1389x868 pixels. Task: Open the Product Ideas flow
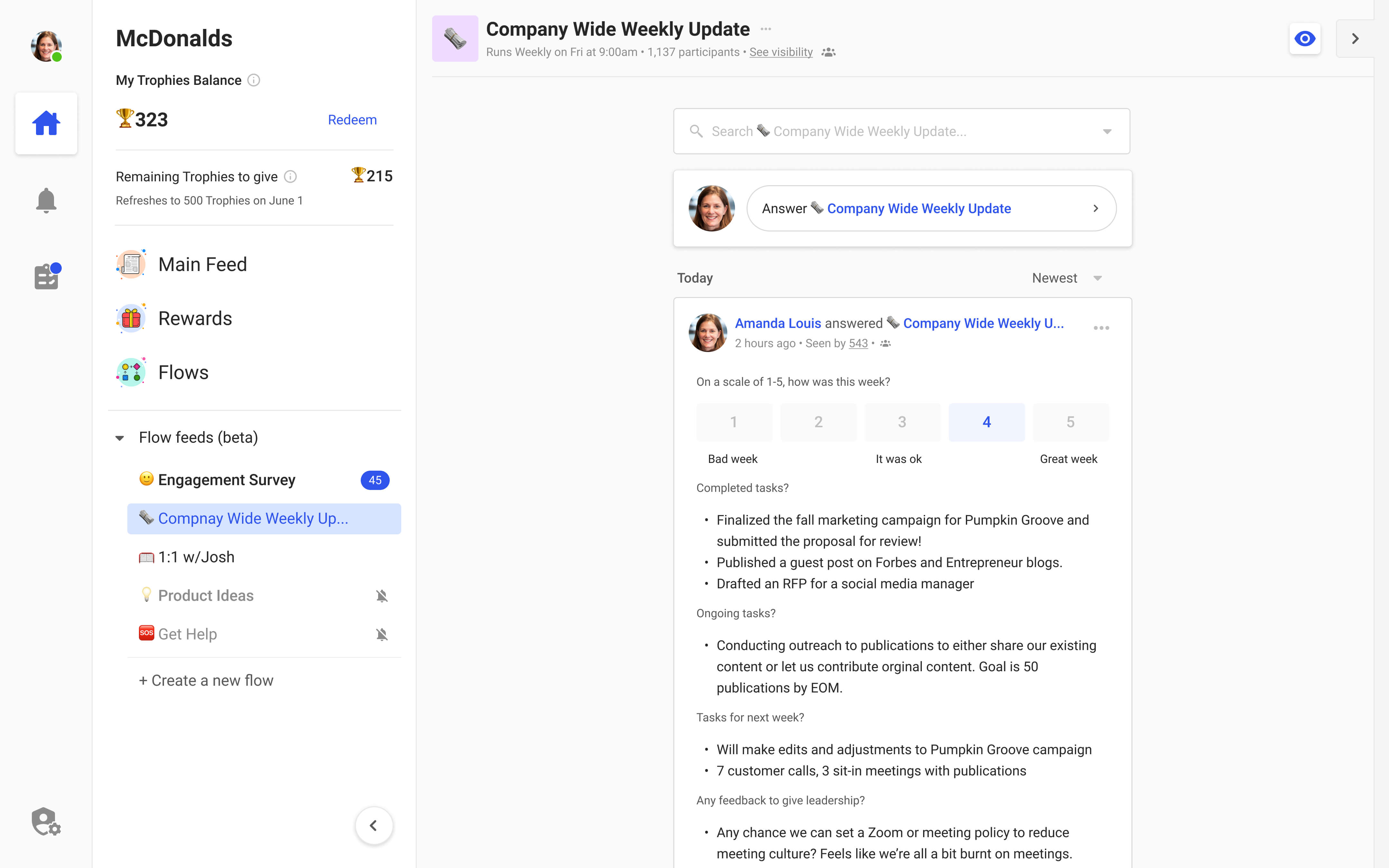264,596
